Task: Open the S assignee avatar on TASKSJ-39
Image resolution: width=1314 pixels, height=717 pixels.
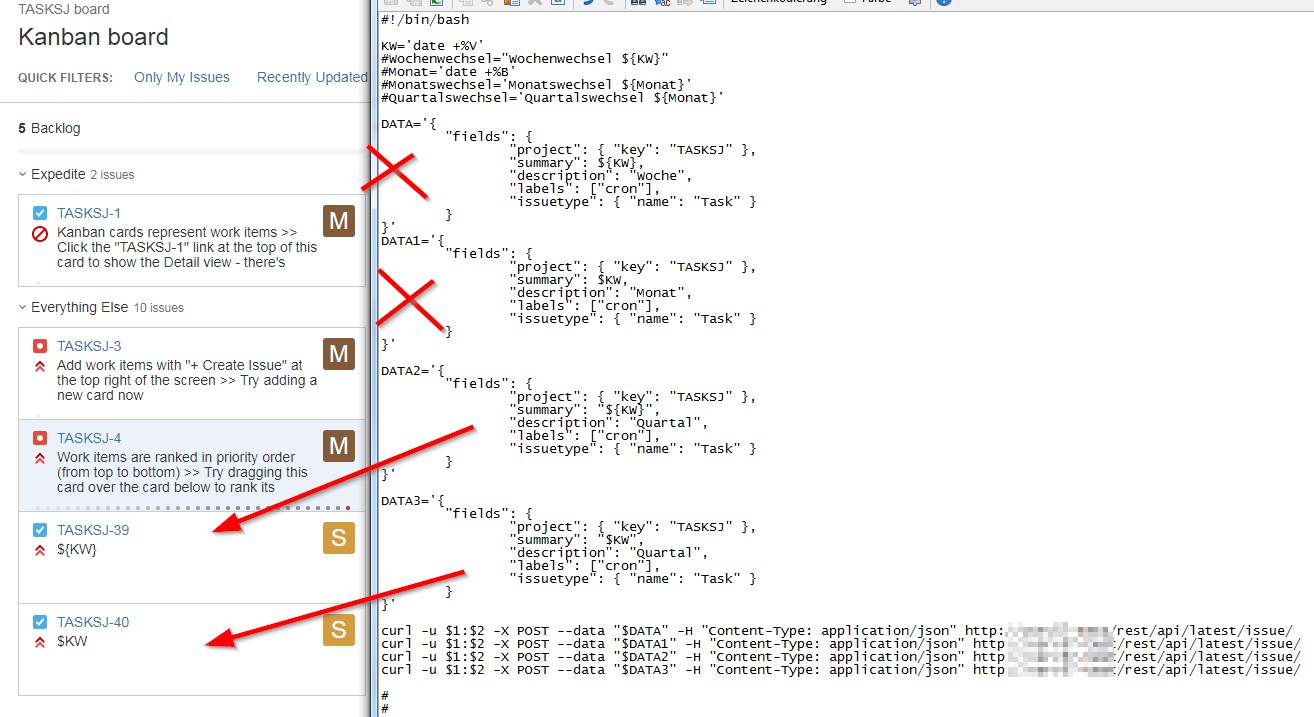Action: pos(339,538)
